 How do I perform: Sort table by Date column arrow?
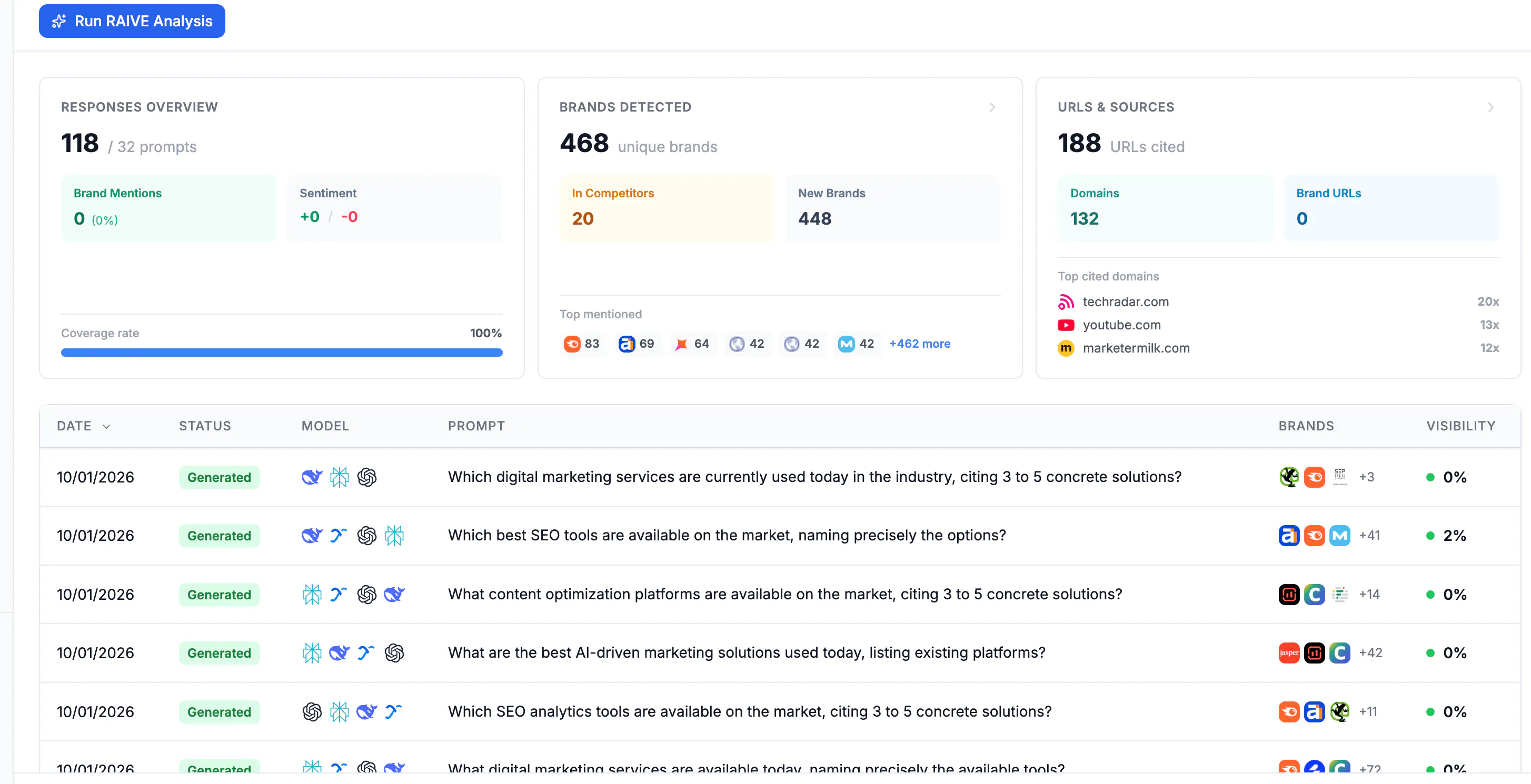[x=106, y=426]
